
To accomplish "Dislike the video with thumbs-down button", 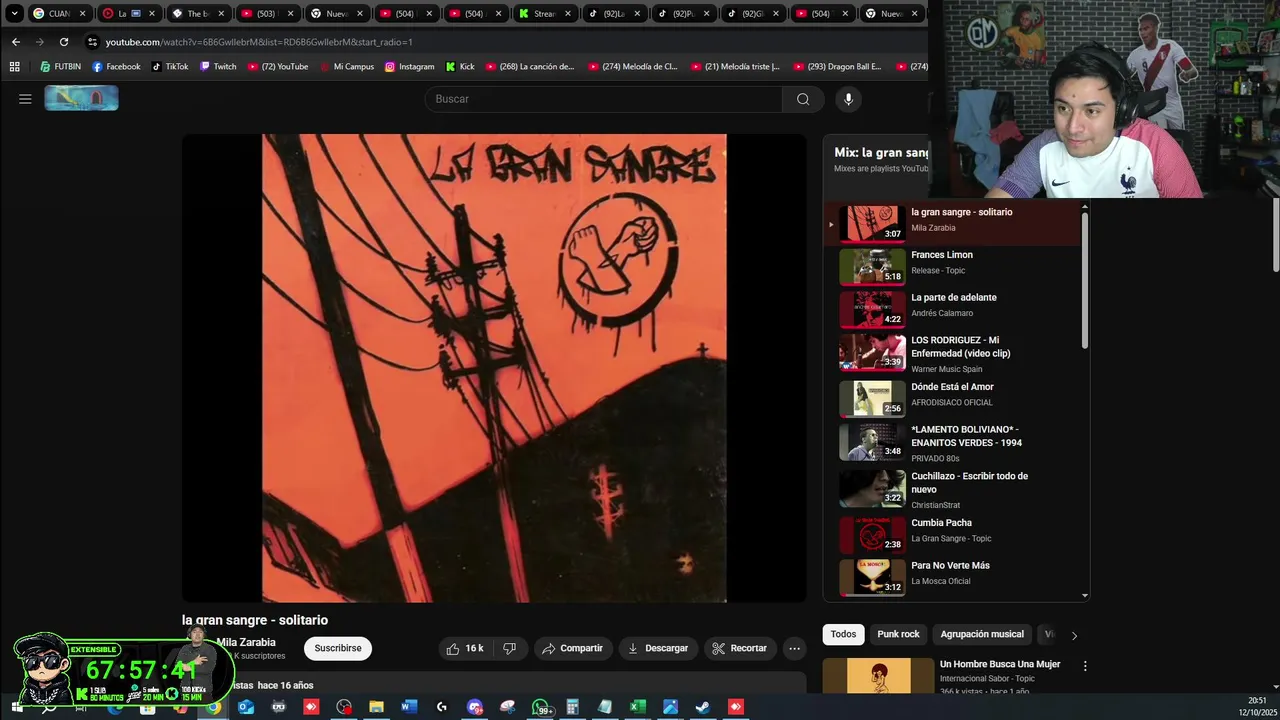I will point(509,648).
